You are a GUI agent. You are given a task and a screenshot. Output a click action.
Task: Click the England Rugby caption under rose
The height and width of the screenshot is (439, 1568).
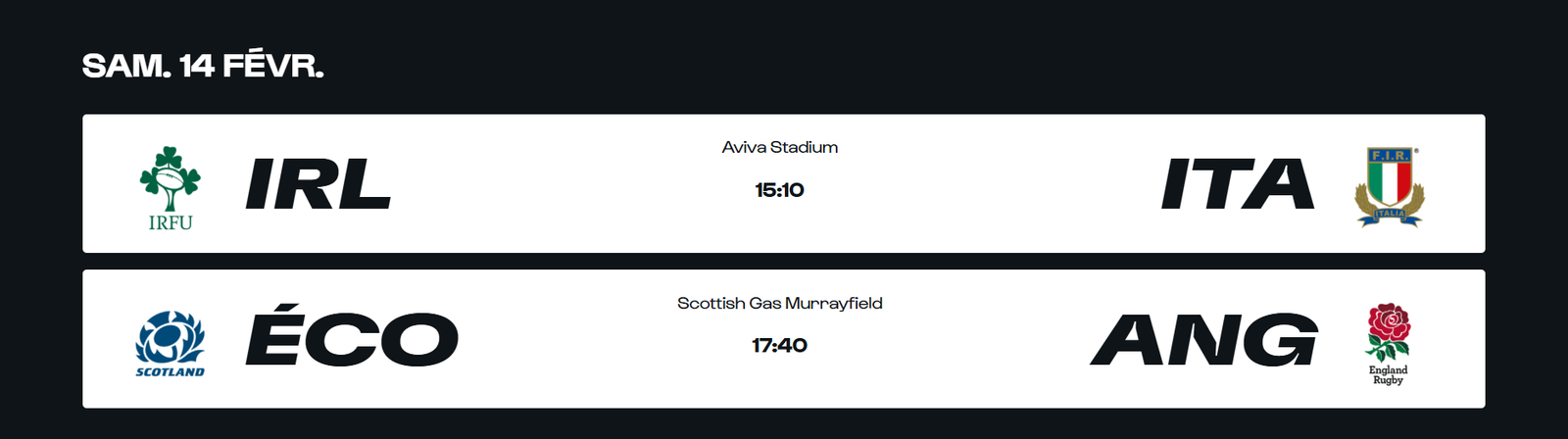coord(1388,375)
